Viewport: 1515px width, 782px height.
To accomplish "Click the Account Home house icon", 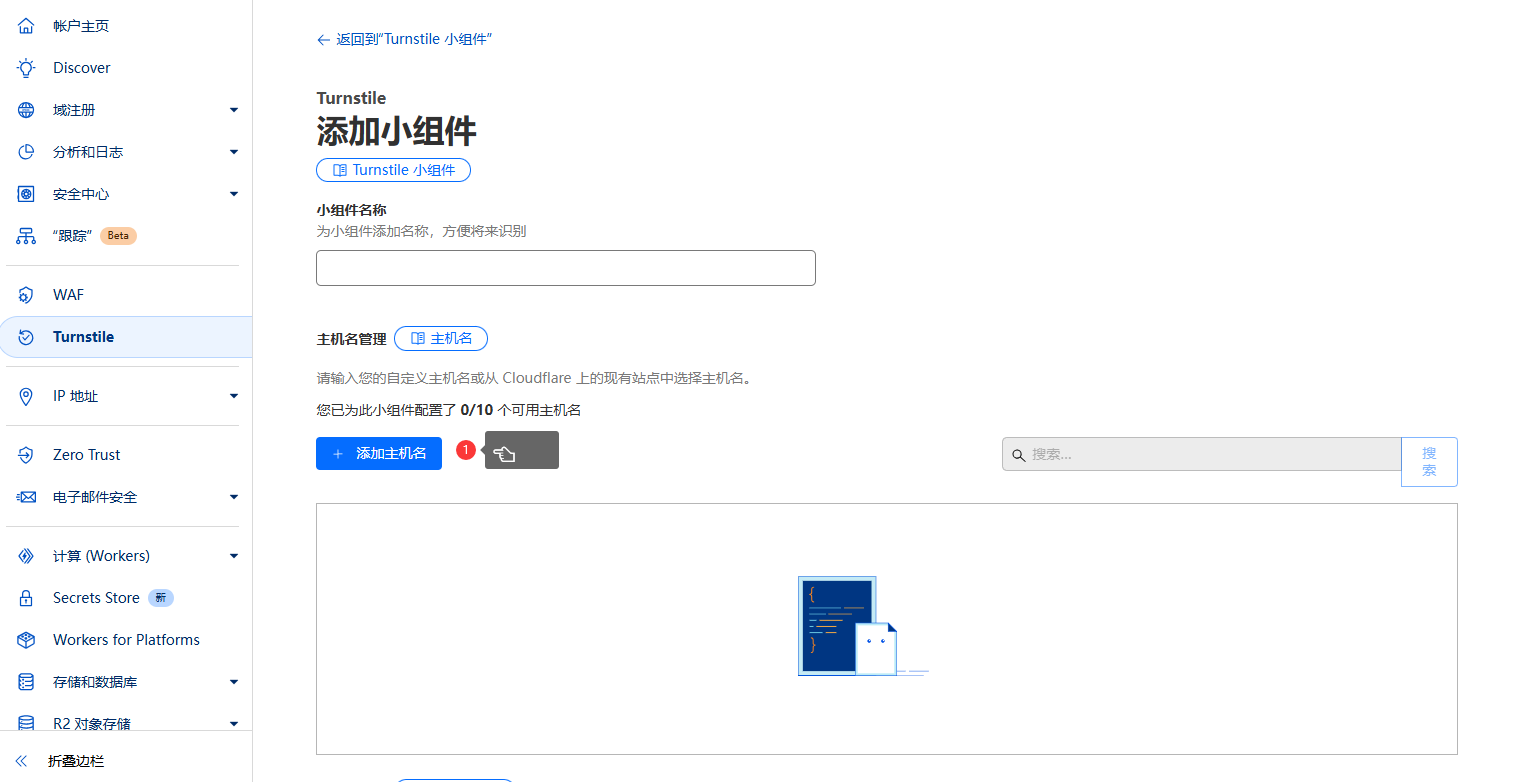I will coord(26,26).
